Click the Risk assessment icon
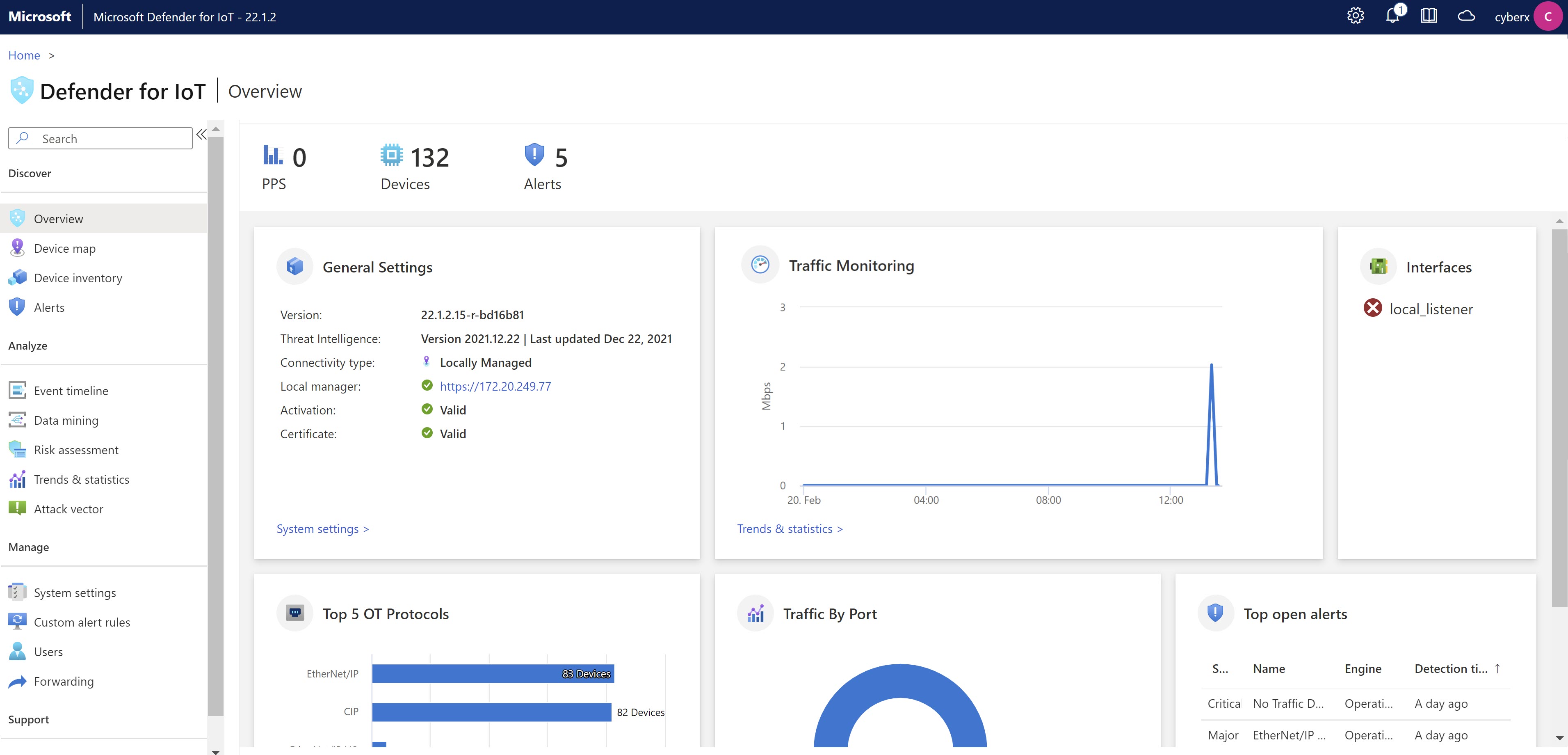1568x755 pixels. point(17,449)
